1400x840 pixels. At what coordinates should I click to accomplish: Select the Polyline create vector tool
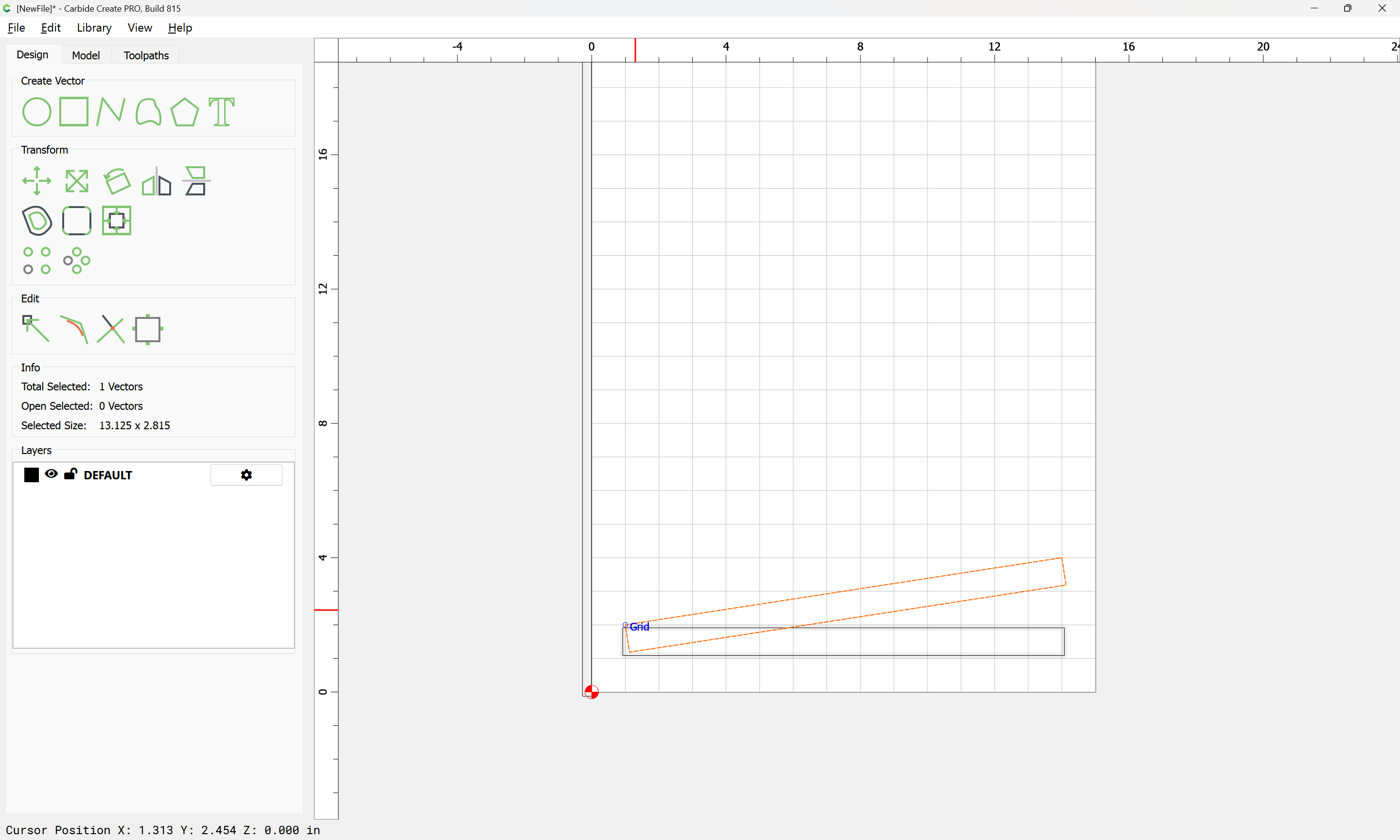tap(110, 111)
